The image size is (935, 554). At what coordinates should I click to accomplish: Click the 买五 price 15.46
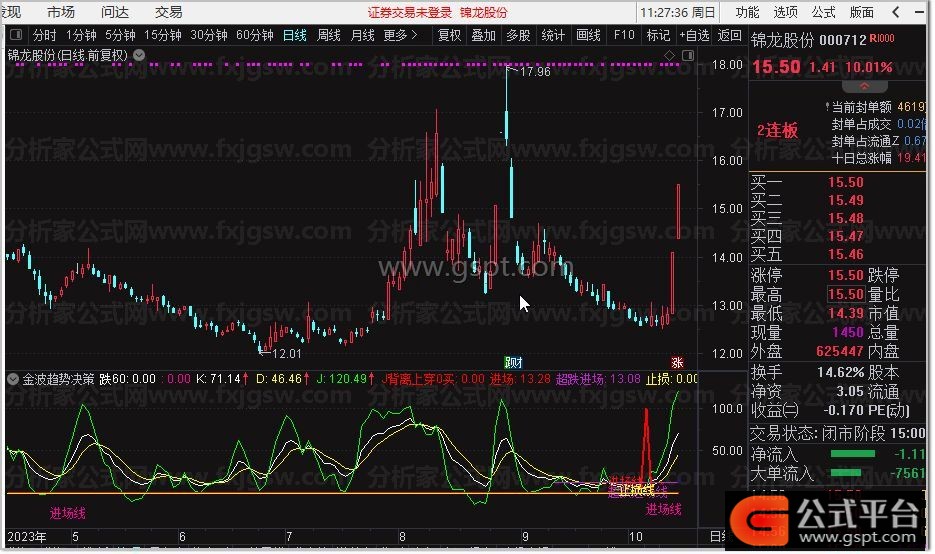coord(846,254)
